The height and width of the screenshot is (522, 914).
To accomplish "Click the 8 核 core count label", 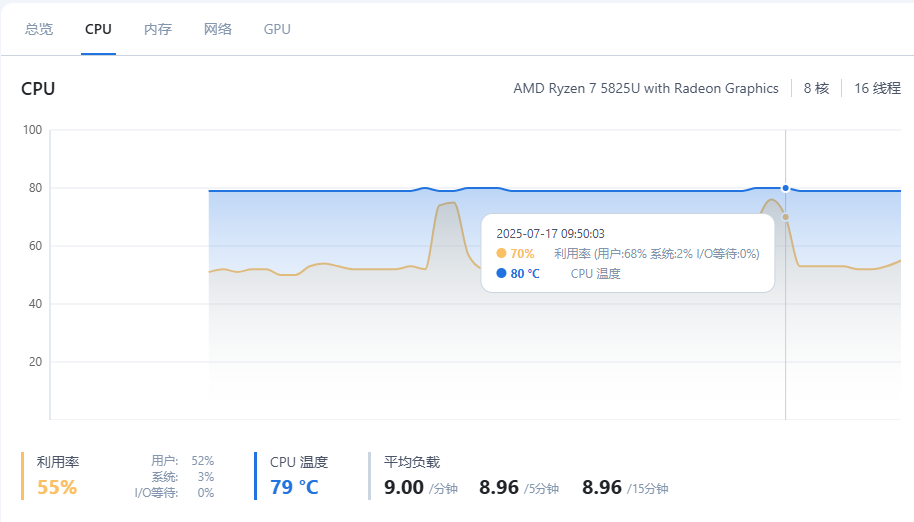I will 816,88.
